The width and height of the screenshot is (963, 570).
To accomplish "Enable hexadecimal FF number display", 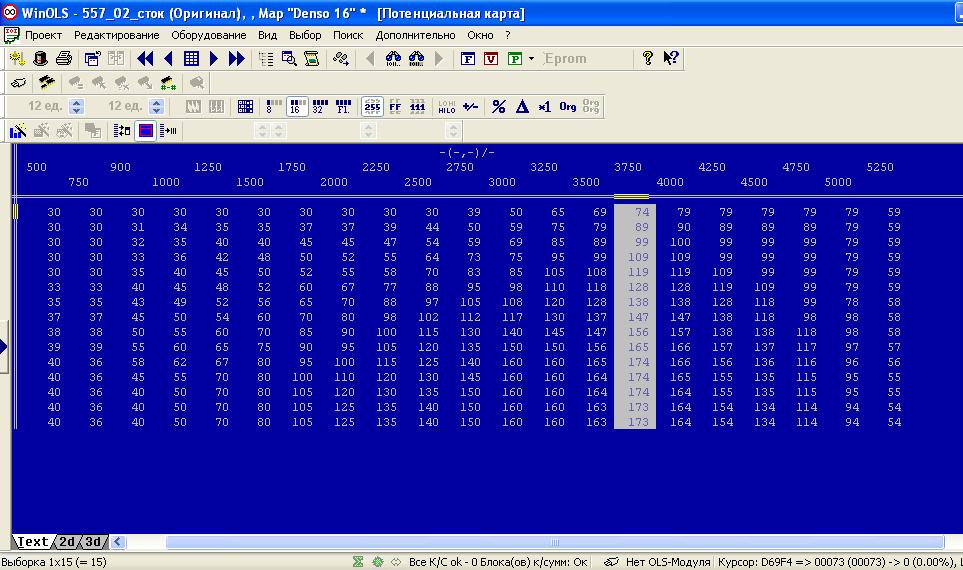I will click(x=395, y=107).
